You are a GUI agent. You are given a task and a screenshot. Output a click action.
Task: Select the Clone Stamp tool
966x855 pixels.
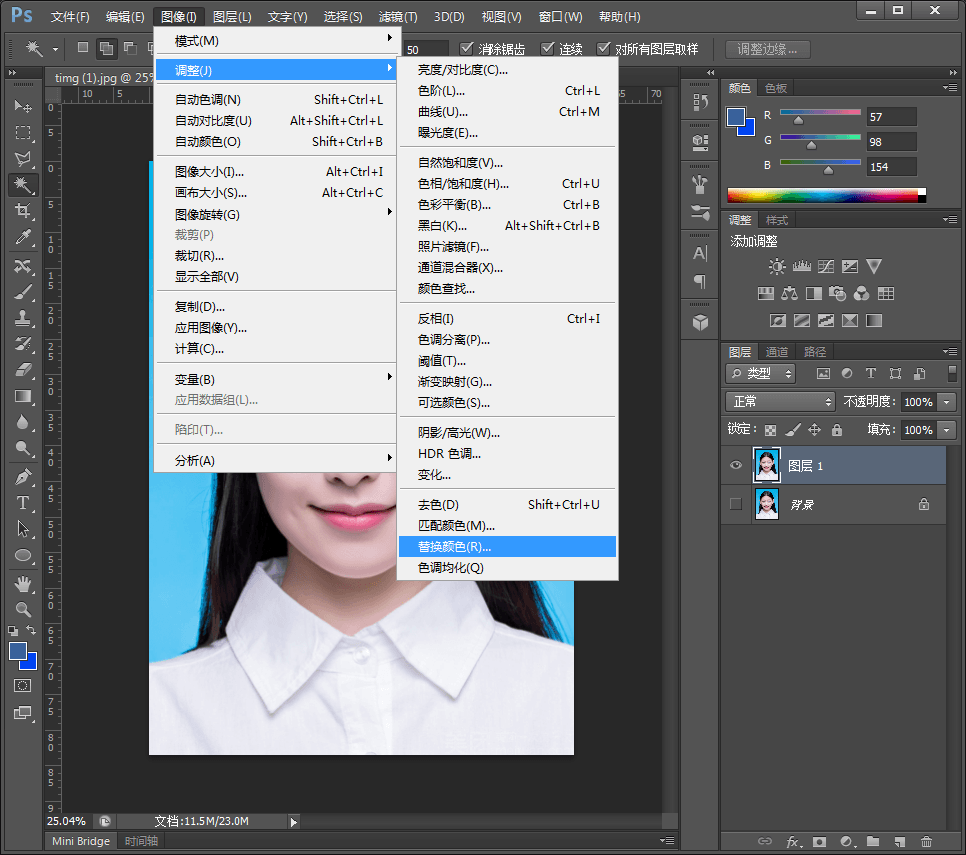[x=23, y=318]
